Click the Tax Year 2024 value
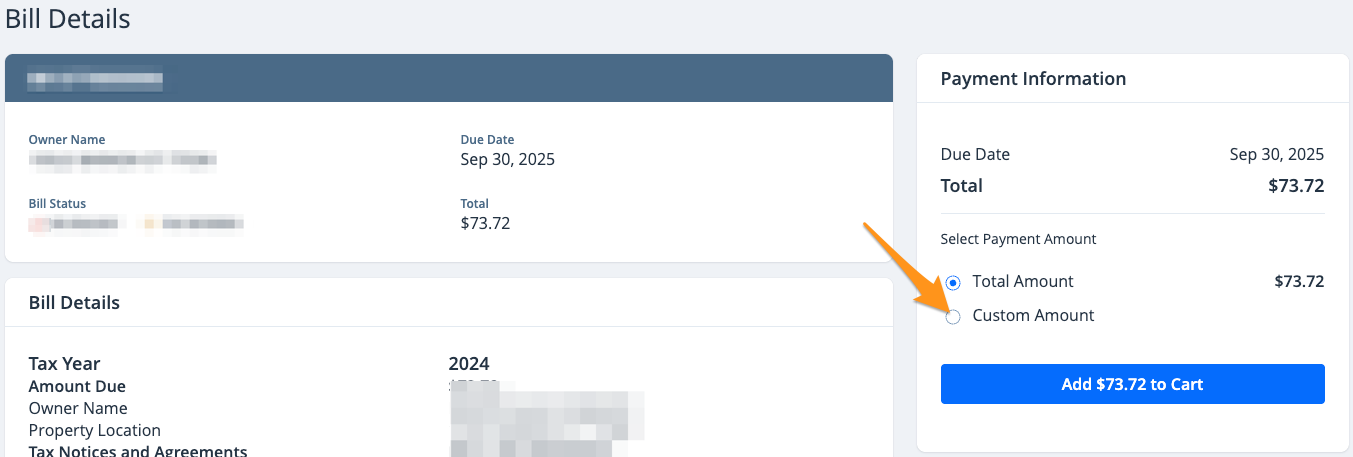This screenshot has width=1353, height=457. 469,364
